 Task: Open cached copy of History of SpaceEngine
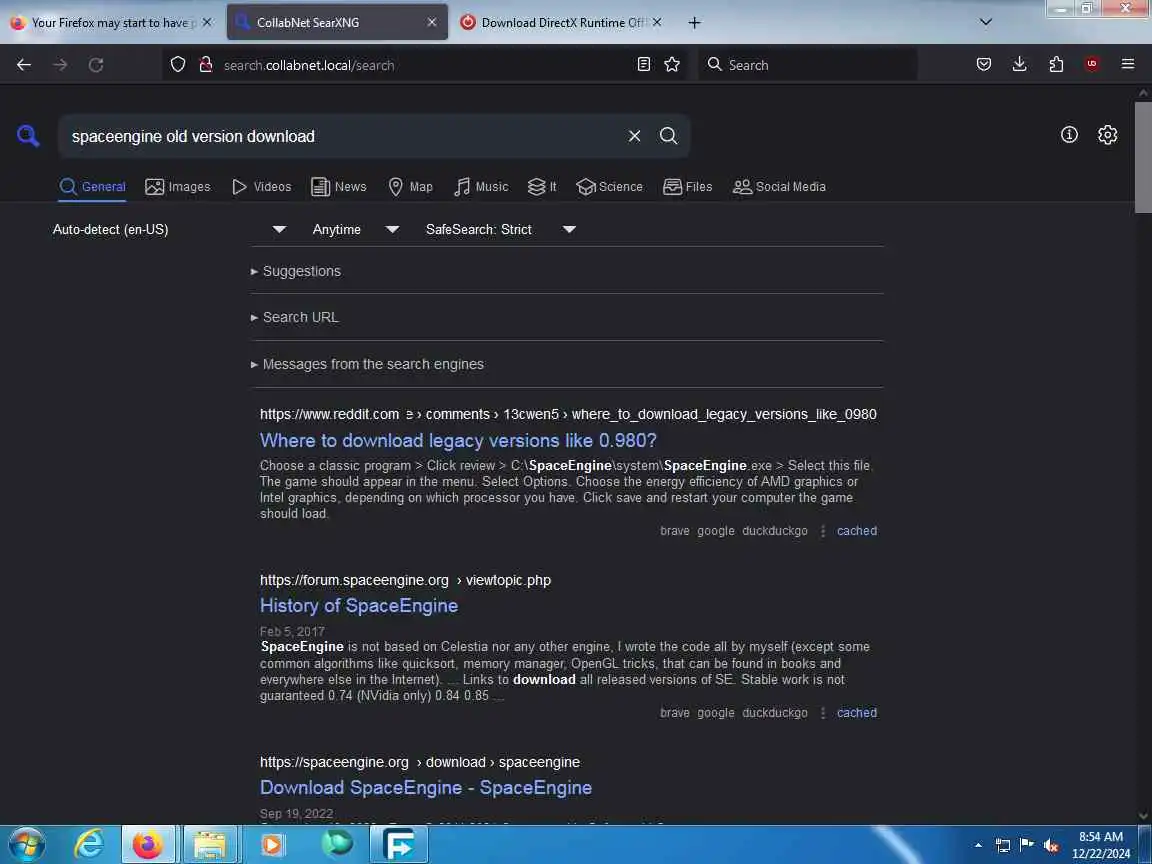tap(857, 713)
